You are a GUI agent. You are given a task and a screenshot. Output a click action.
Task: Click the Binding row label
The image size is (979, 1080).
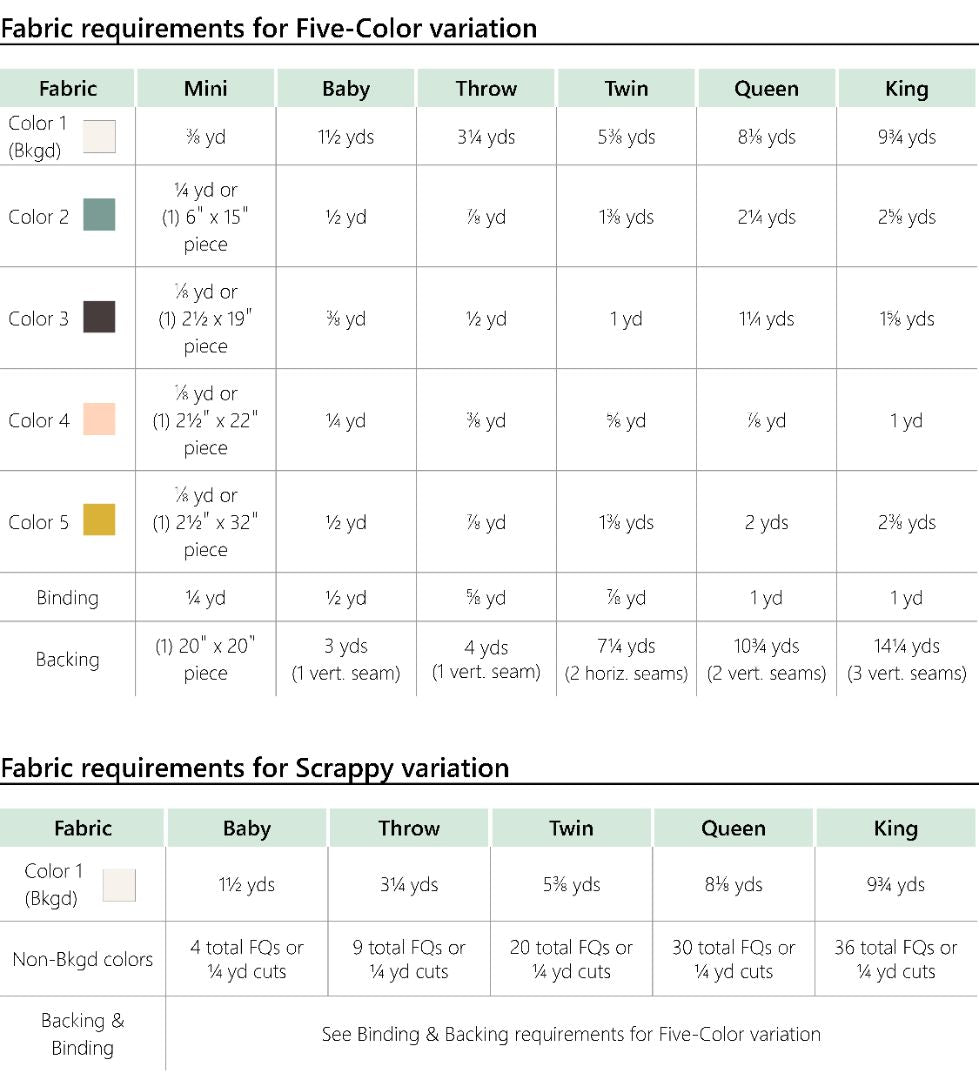[x=67, y=597]
